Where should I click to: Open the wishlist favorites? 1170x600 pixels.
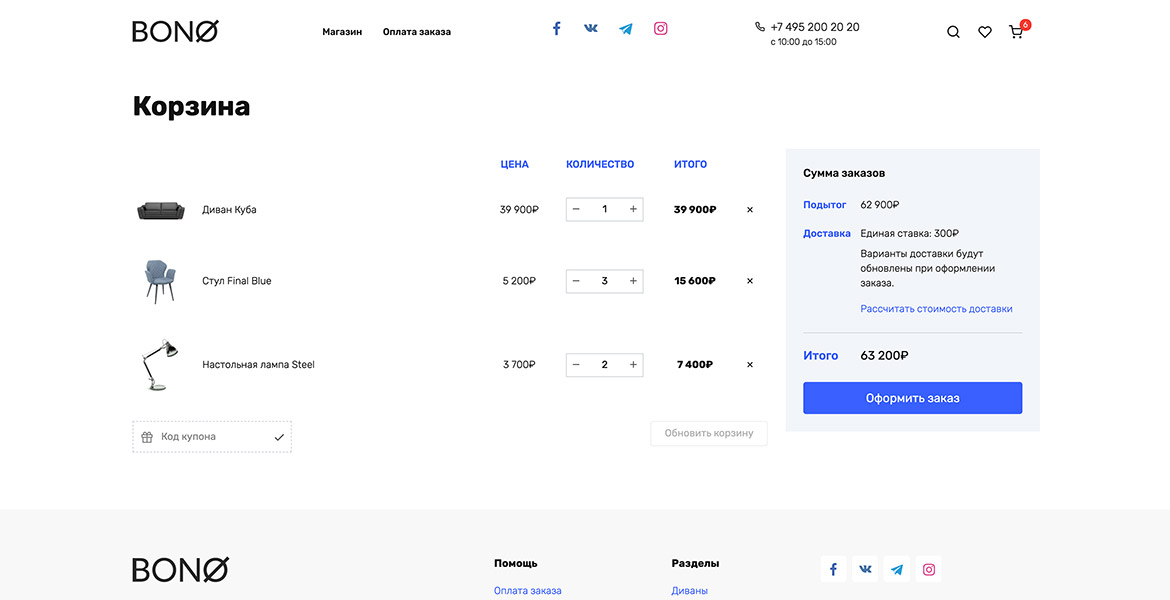[985, 31]
